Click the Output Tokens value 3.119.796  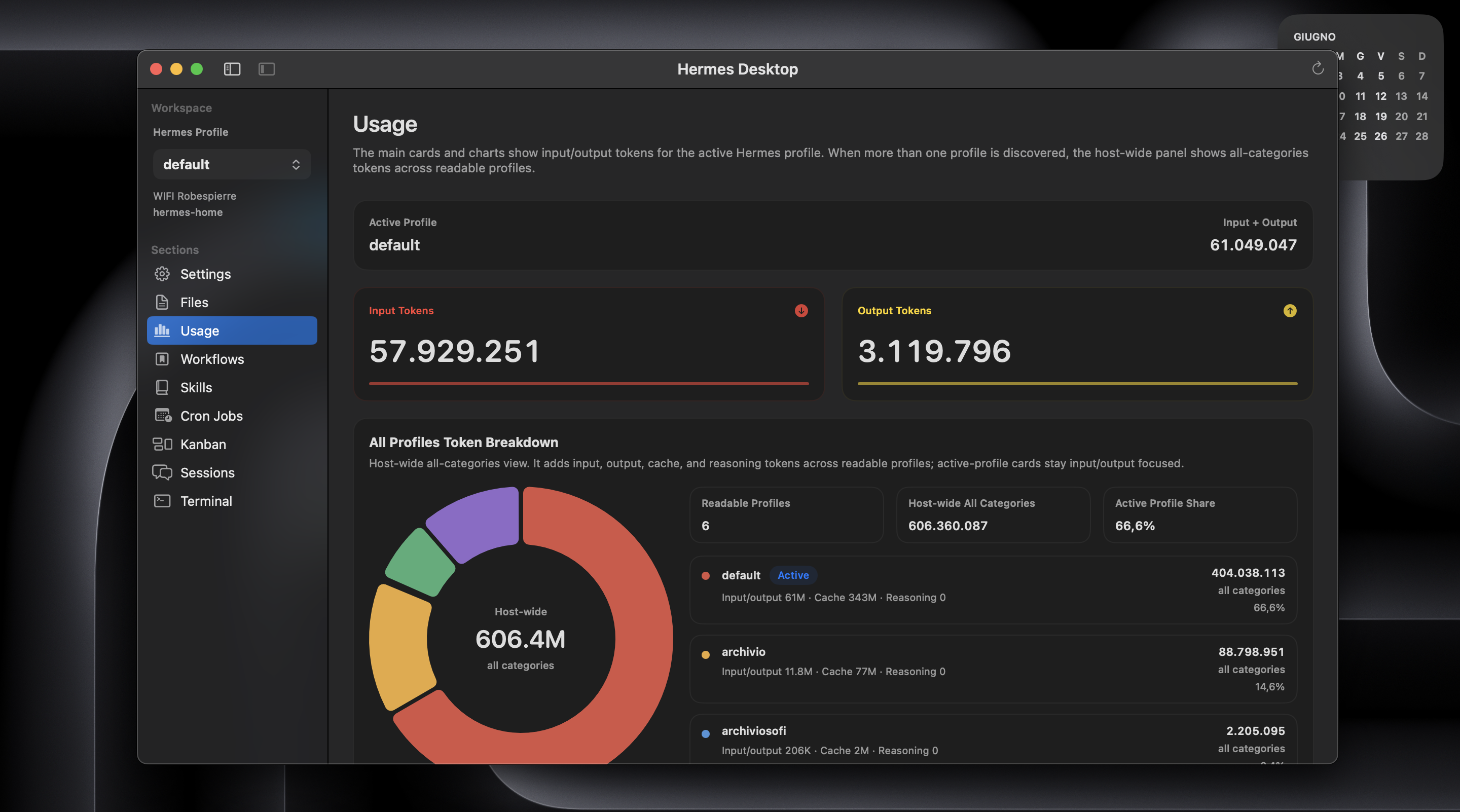934,351
